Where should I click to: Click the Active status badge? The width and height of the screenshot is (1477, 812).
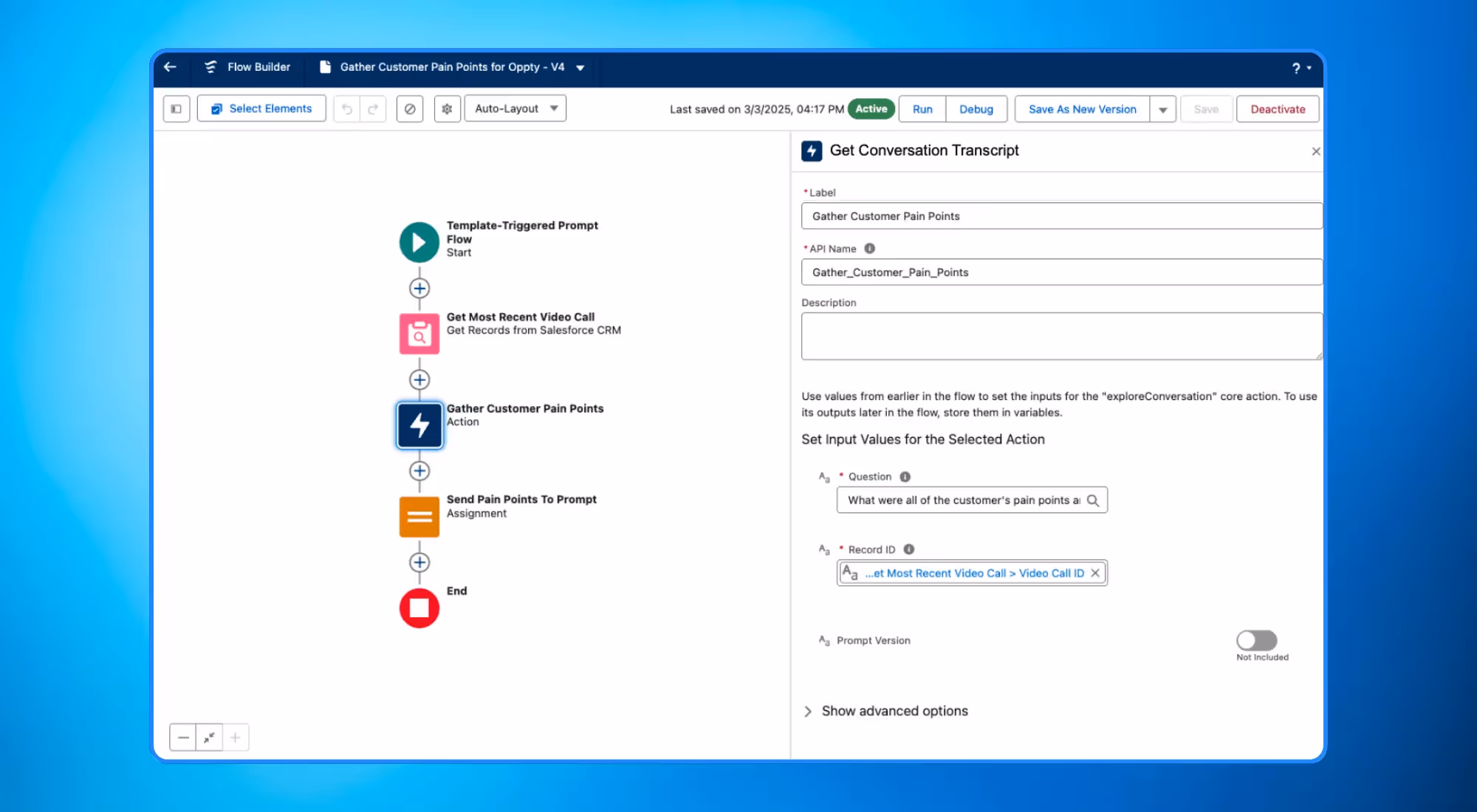click(871, 109)
